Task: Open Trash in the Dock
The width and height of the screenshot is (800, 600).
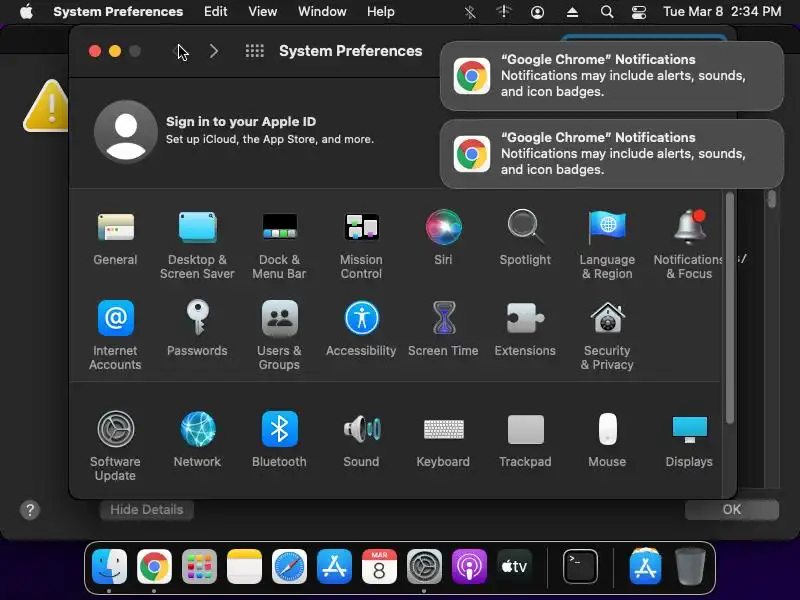Action: click(x=690, y=566)
